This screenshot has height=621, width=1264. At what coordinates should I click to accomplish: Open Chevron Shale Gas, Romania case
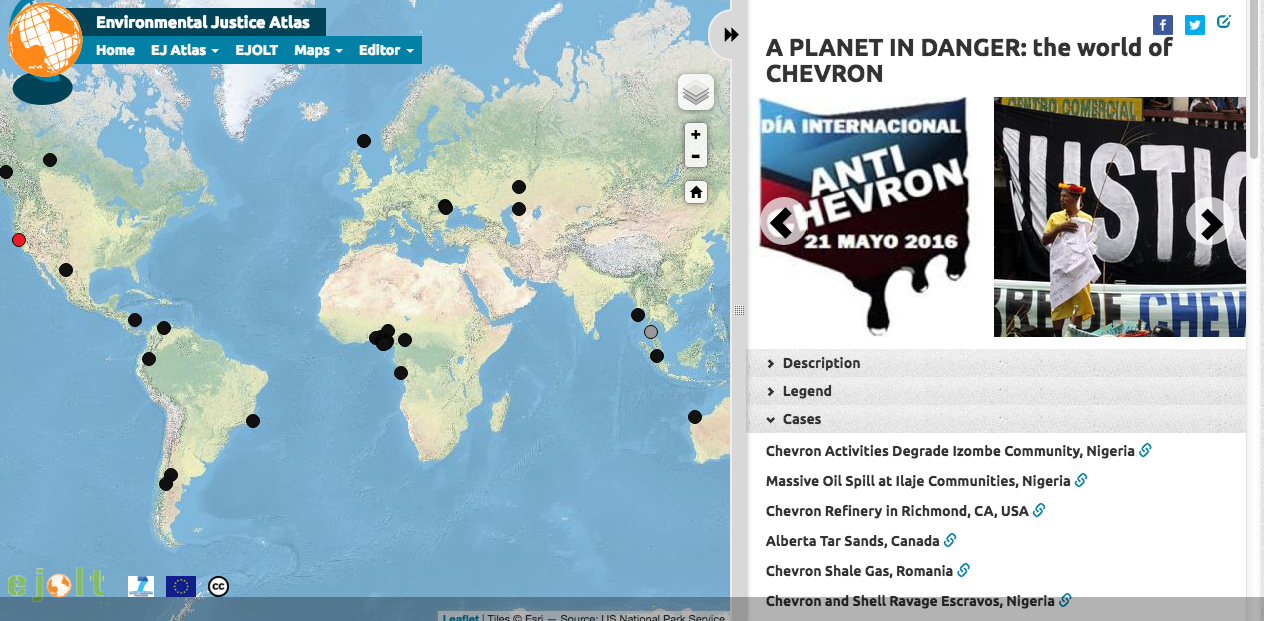(x=859, y=571)
